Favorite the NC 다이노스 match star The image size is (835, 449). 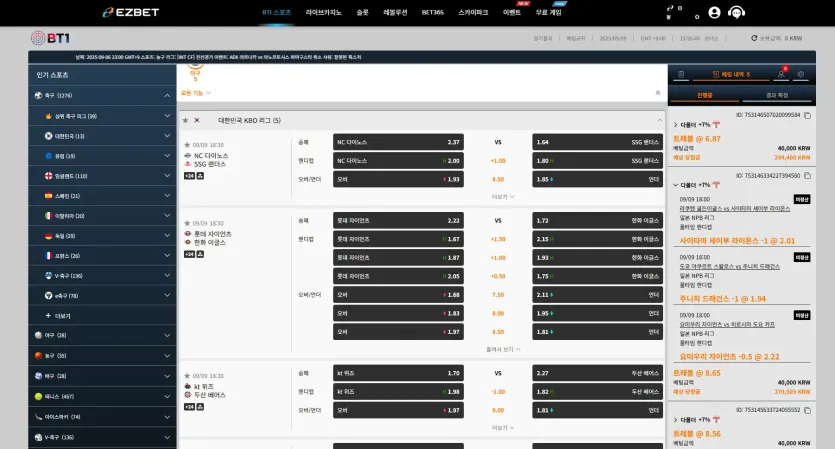tap(187, 145)
